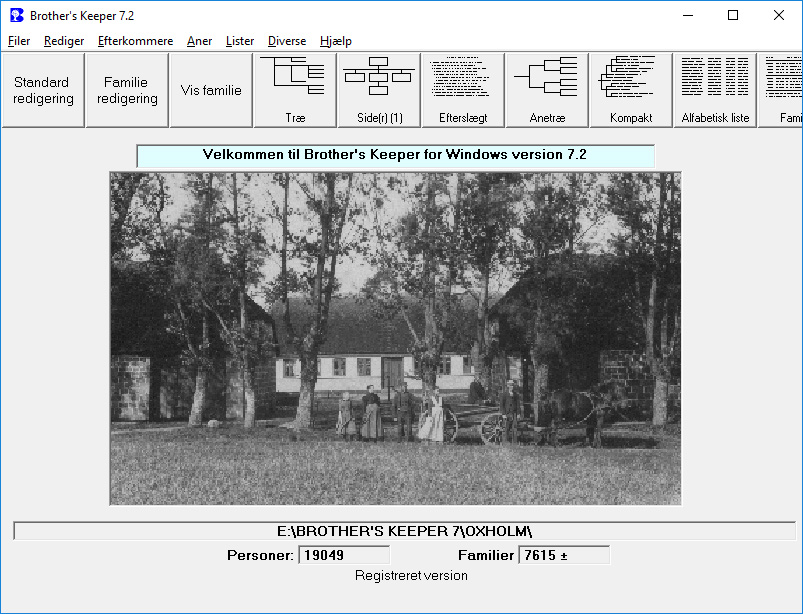Open the Træ tree report
803x614 pixels.
295,90
